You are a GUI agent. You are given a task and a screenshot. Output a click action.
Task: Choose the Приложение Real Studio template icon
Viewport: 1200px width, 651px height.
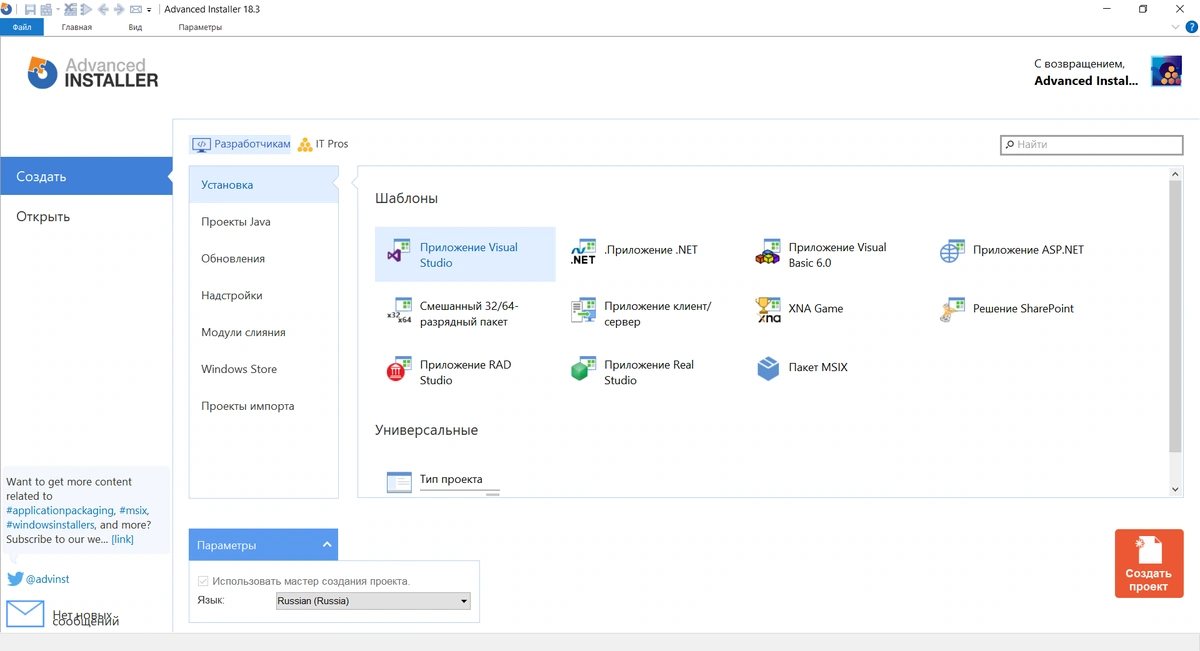[x=583, y=369]
